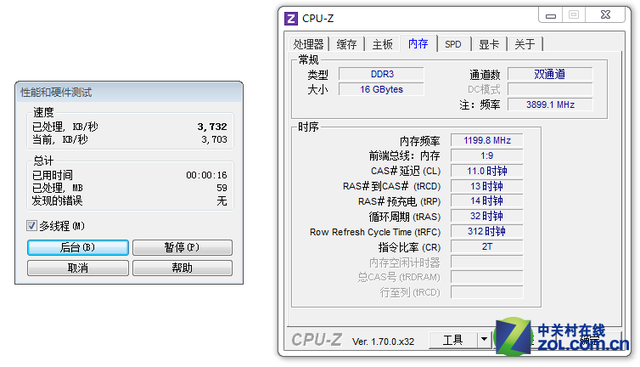
Task: Click the 帮助 button
Action: click(182, 268)
